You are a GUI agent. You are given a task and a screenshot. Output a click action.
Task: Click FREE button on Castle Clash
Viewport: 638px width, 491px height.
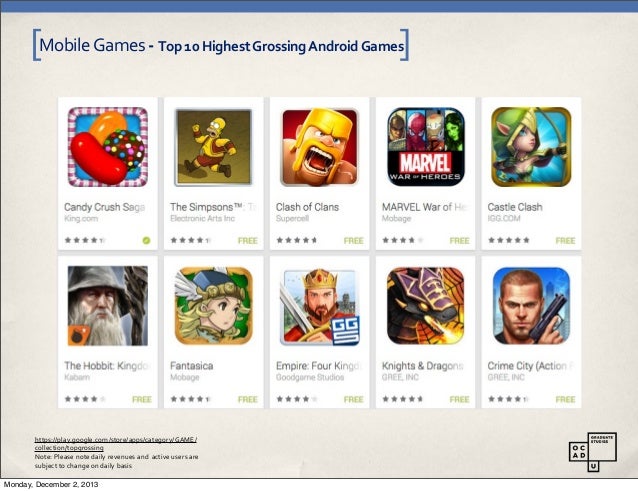[565, 240]
